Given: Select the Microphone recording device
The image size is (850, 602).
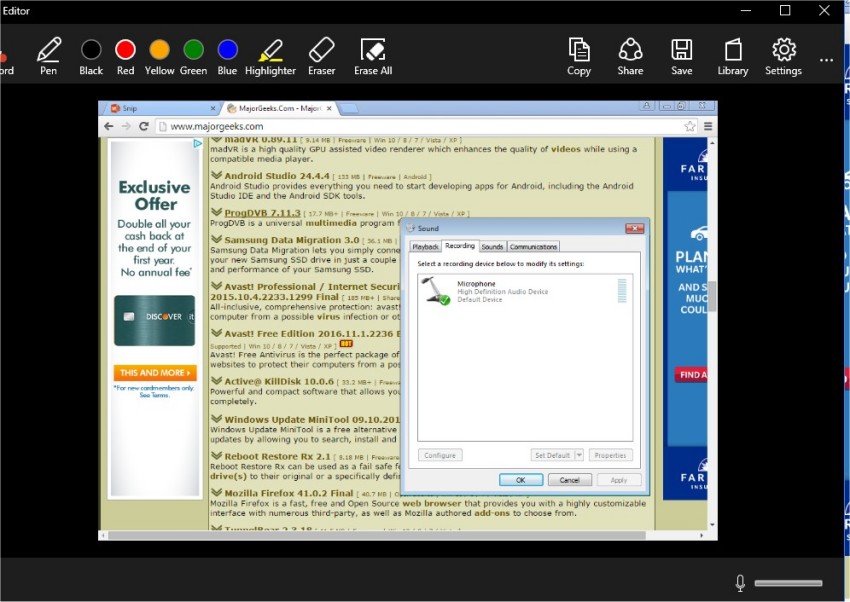Looking at the screenshot, I should coord(524,291).
